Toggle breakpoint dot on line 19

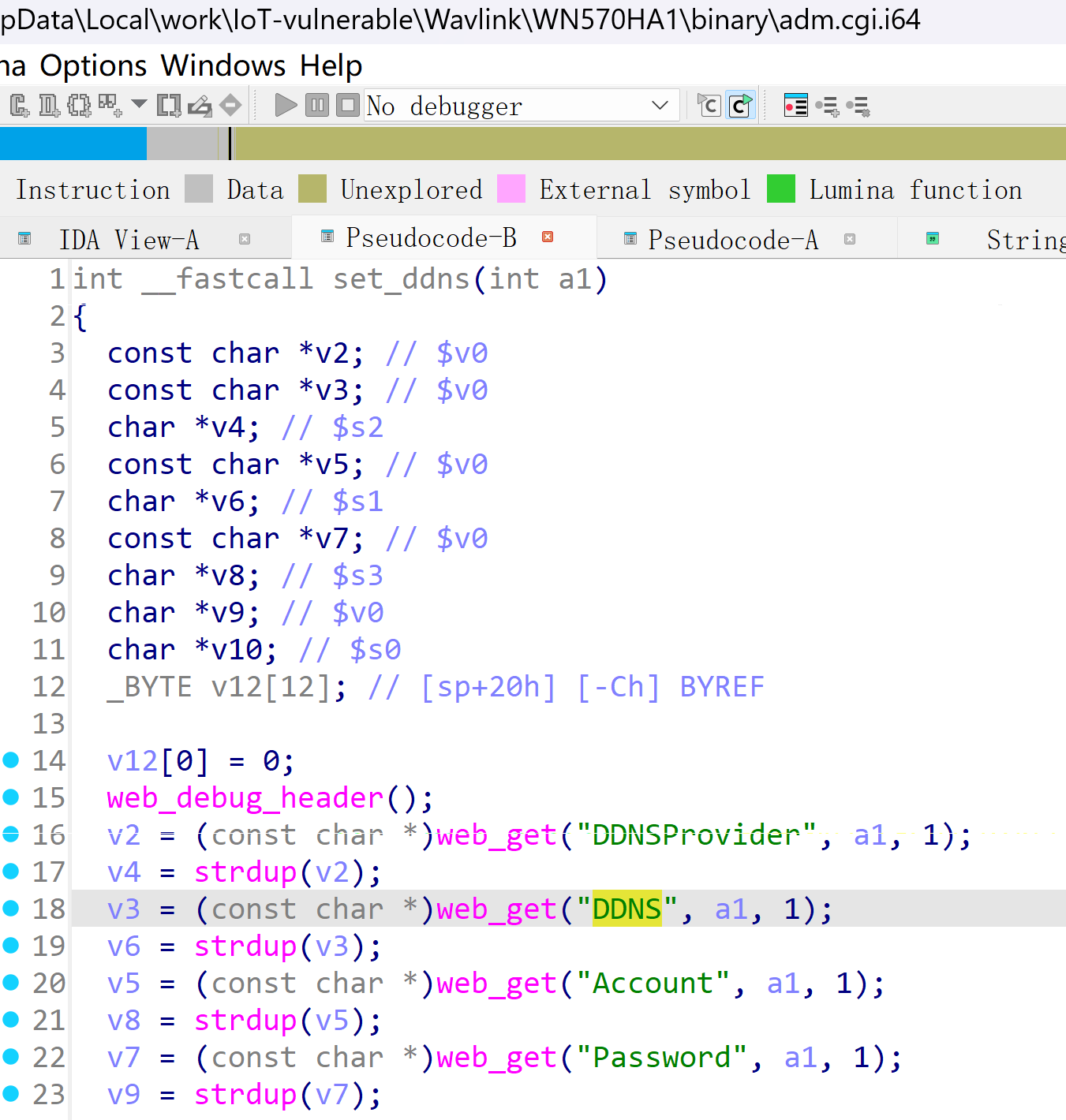(x=11, y=945)
